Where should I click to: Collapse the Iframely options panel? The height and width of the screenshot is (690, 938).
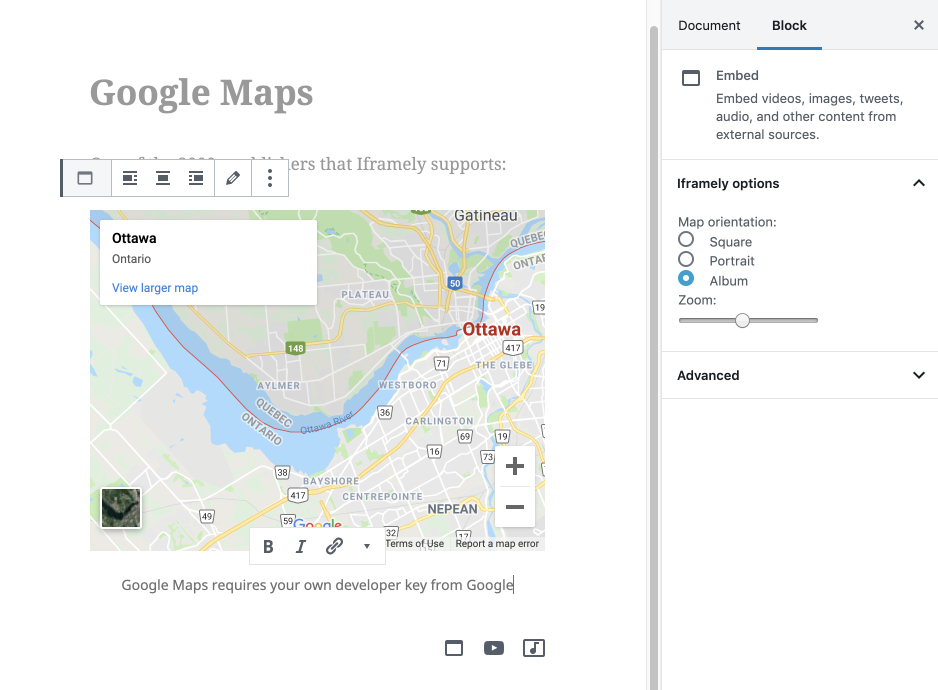click(x=918, y=183)
